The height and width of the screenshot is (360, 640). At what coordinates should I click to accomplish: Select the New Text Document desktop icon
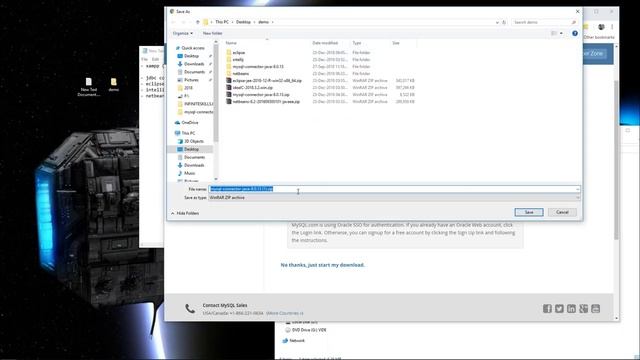click(x=89, y=87)
